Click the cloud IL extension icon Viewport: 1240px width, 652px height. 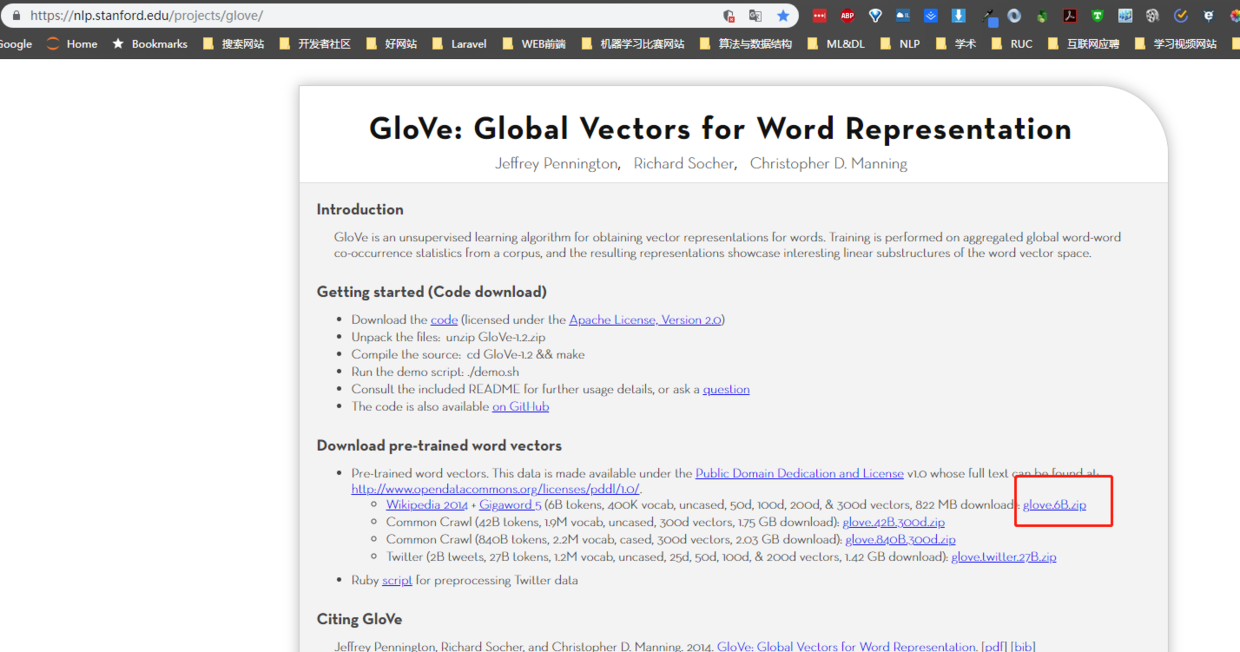pos(903,16)
